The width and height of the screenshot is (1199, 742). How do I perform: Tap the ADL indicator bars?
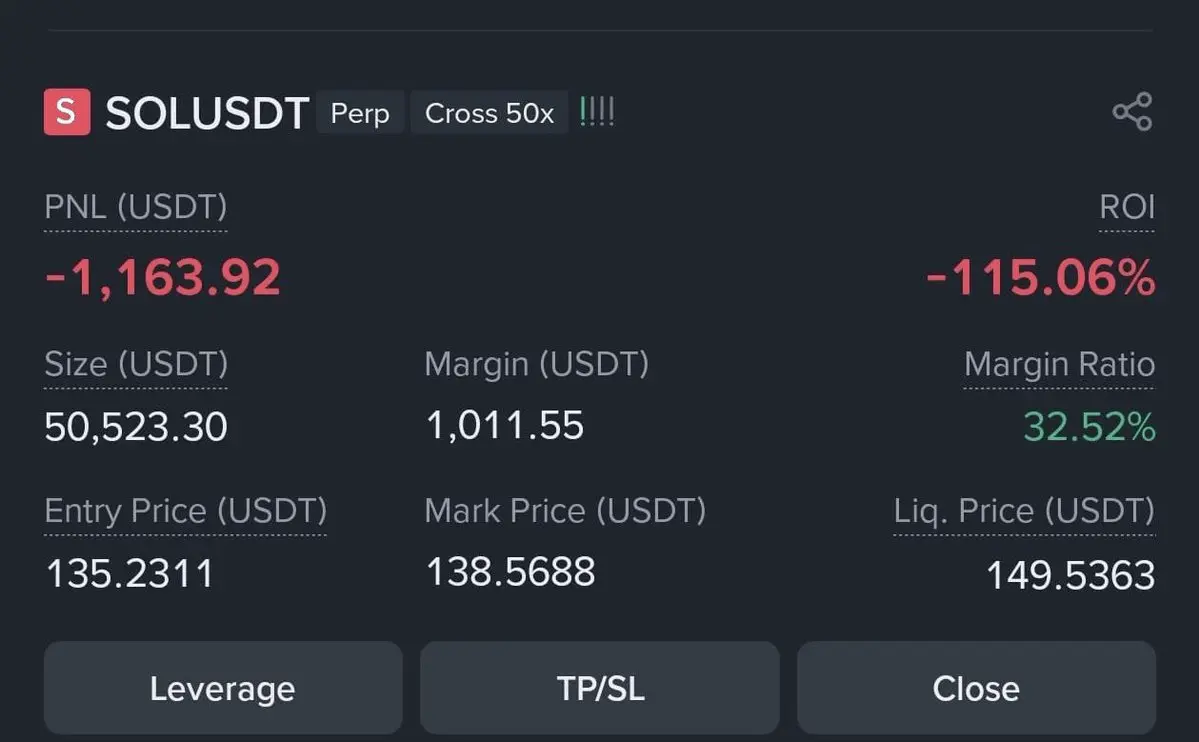(x=596, y=112)
